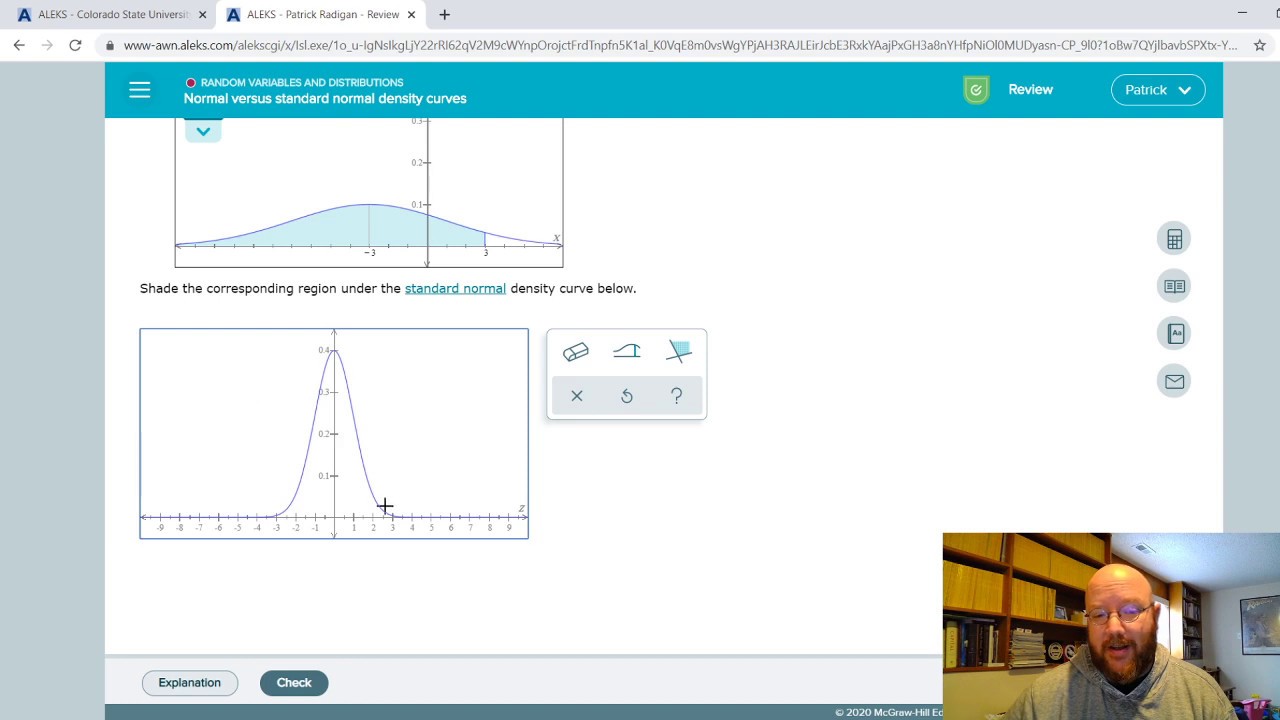
Task: Click Random Variables and Distributions heading
Action: point(302,83)
